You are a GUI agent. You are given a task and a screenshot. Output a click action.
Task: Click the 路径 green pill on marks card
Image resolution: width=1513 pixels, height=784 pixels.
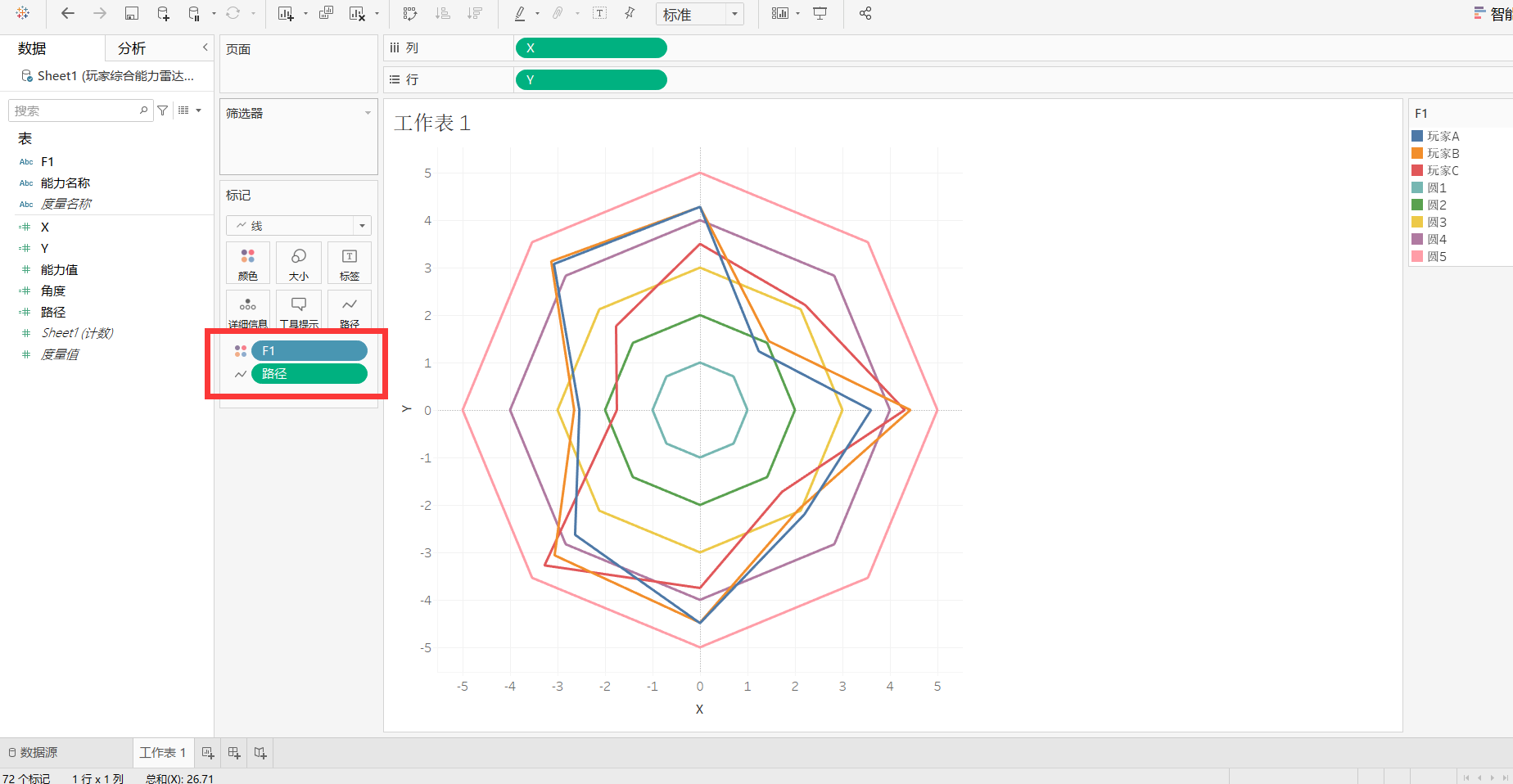[x=309, y=373]
